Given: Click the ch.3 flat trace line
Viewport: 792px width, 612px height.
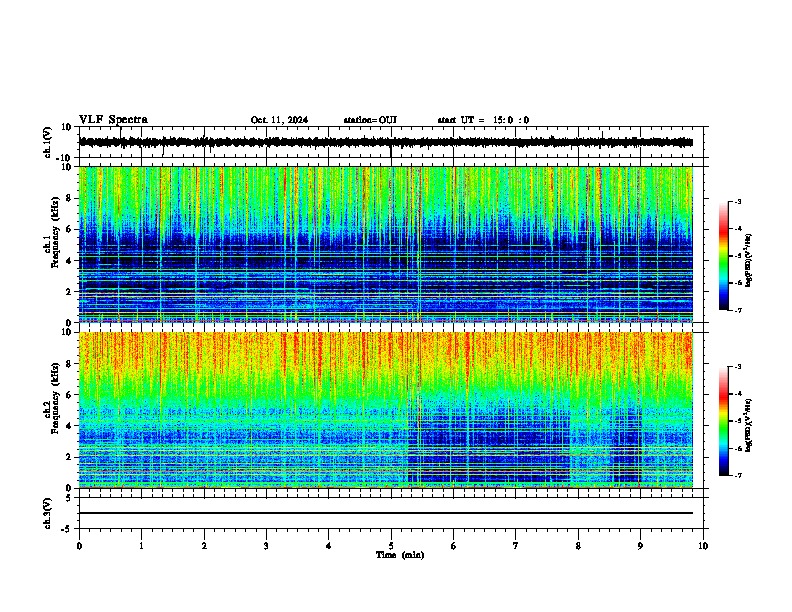Looking at the screenshot, I should tap(386, 513).
